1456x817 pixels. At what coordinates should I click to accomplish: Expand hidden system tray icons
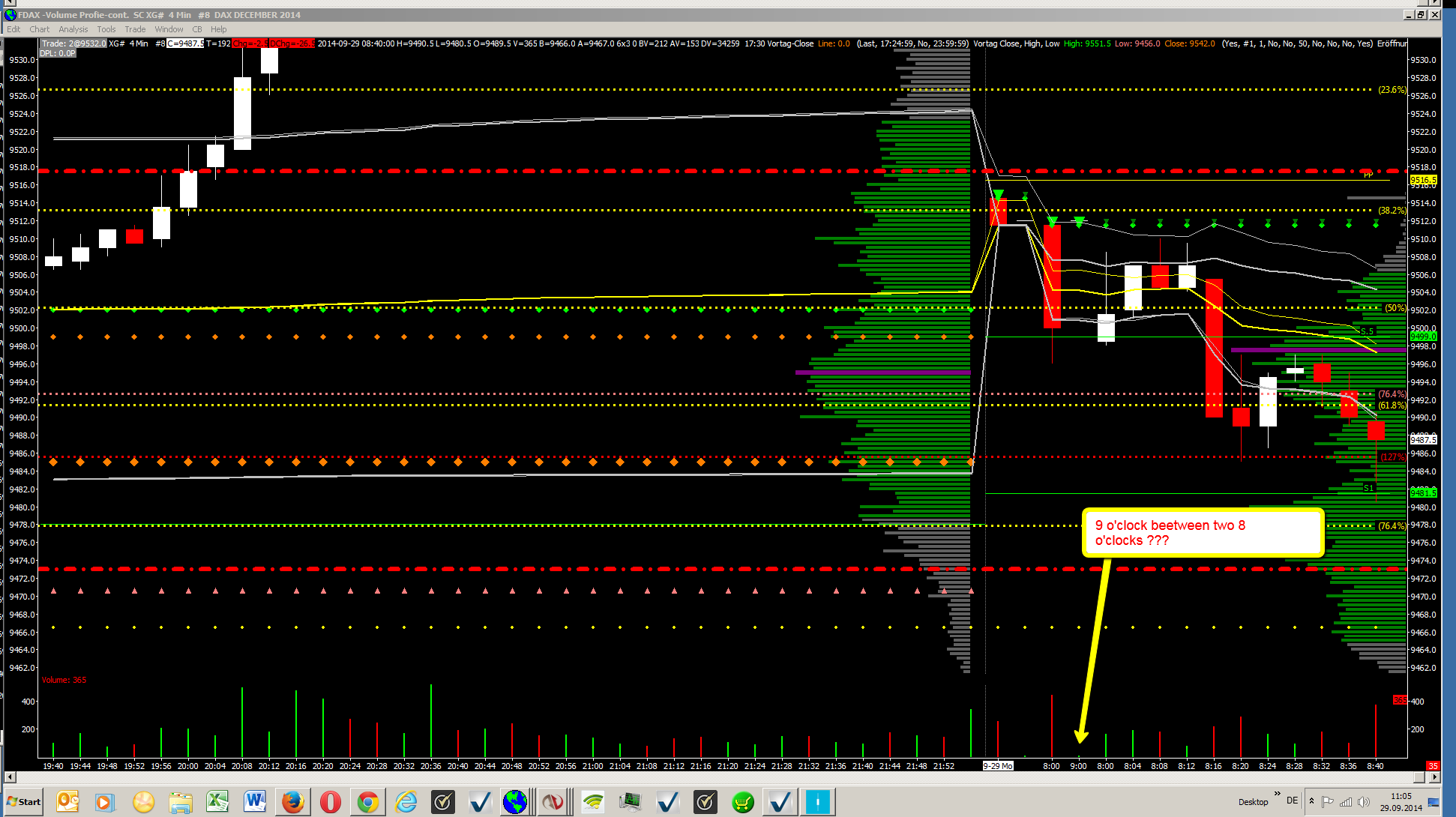(1311, 801)
